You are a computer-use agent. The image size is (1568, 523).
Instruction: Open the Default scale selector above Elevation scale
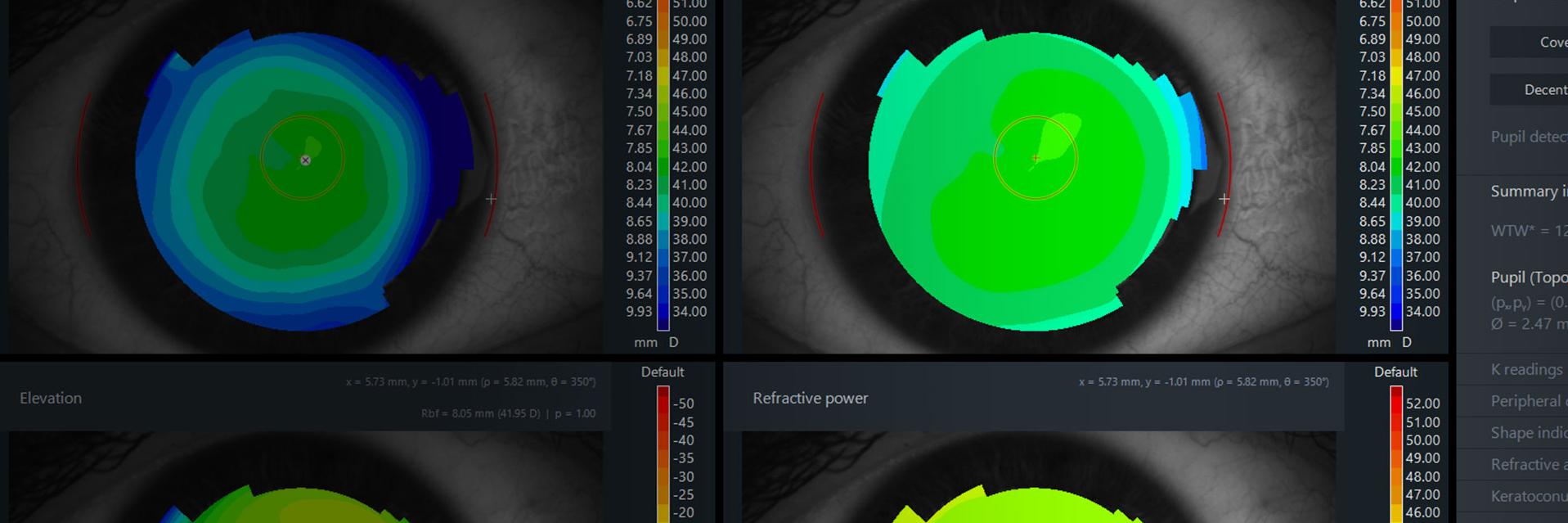pos(663,372)
